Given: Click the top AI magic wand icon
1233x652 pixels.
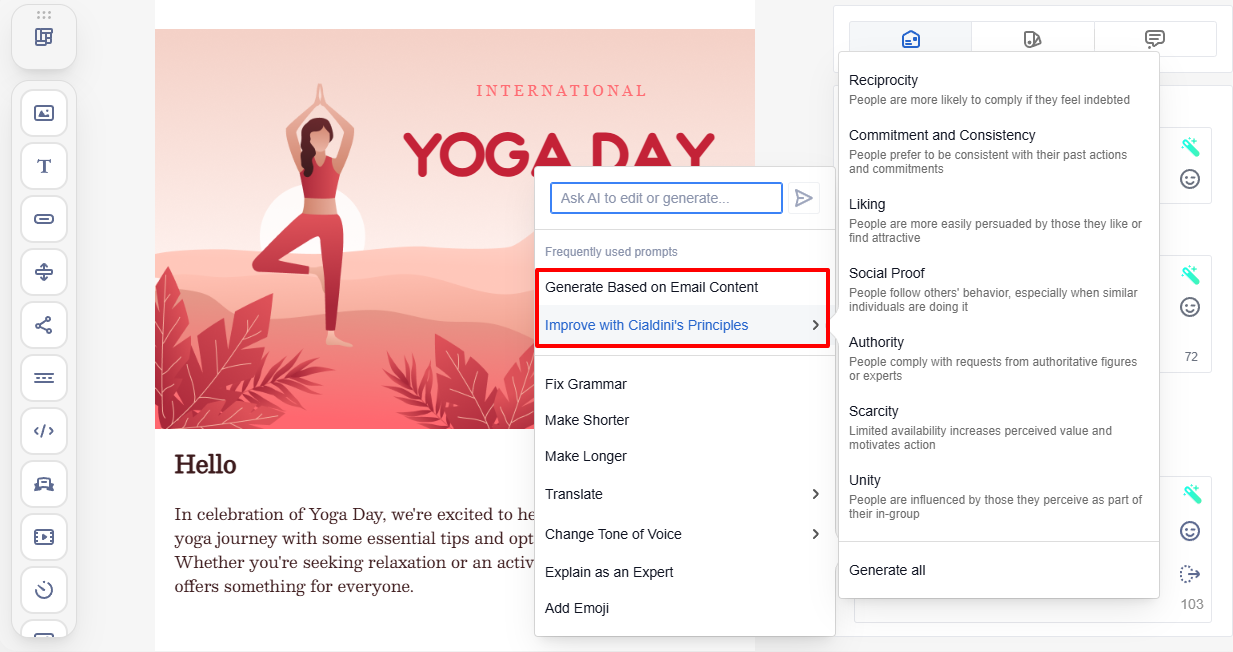Looking at the screenshot, I should click(x=1190, y=147).
